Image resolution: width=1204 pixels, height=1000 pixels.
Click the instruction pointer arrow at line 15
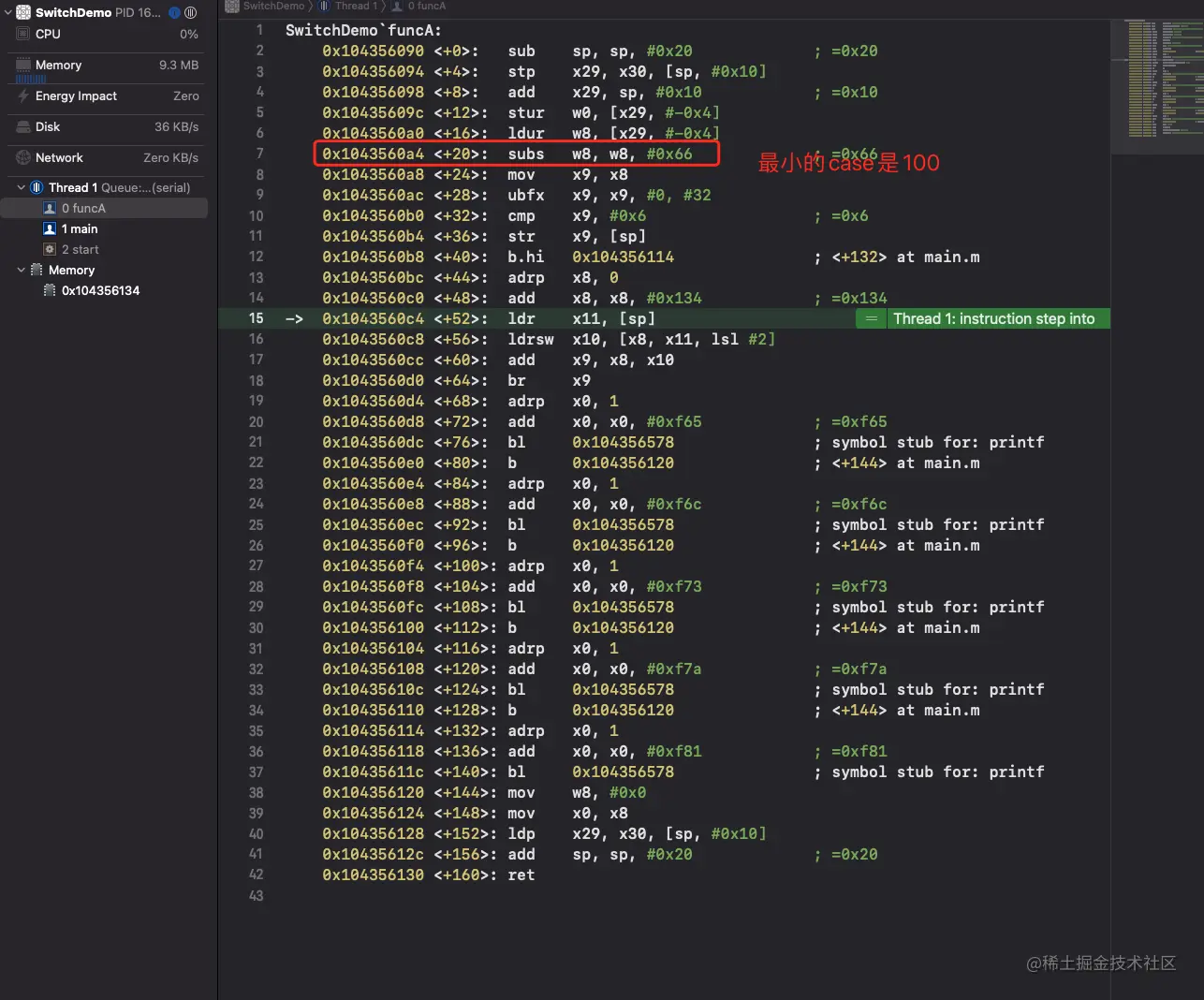[x=294, y=318]
